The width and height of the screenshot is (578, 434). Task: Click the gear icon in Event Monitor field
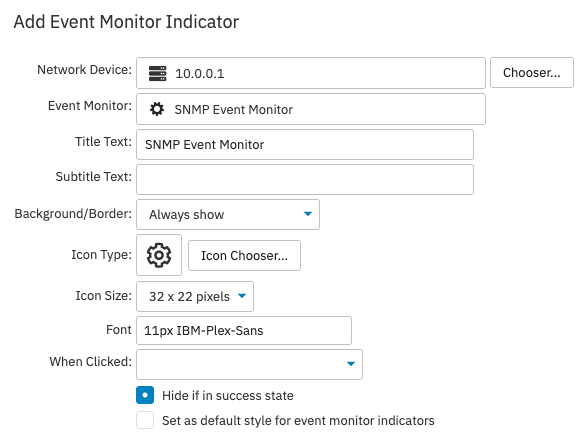[157, 109]
